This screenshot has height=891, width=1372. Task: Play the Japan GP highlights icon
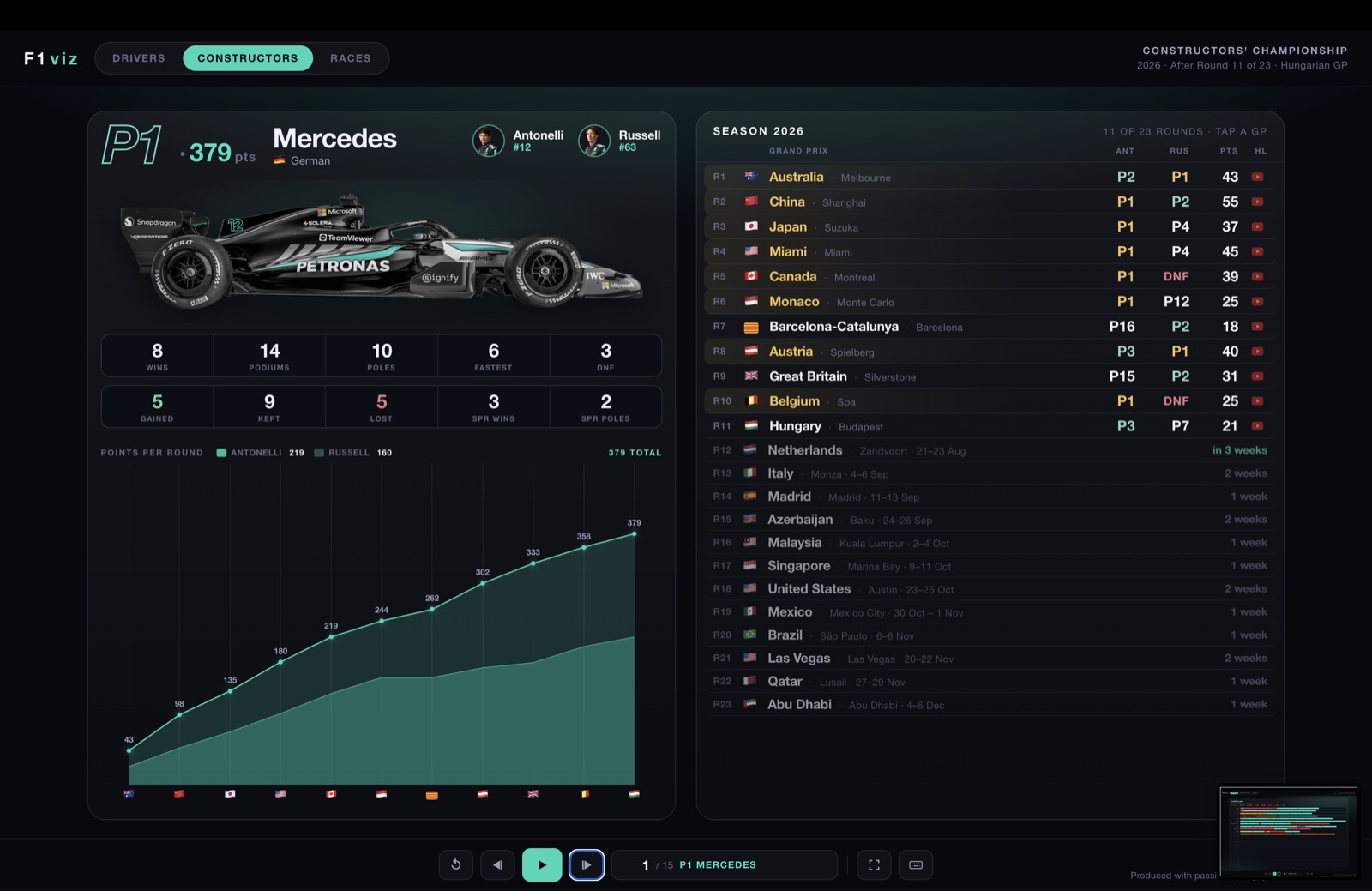point(1258,226)
